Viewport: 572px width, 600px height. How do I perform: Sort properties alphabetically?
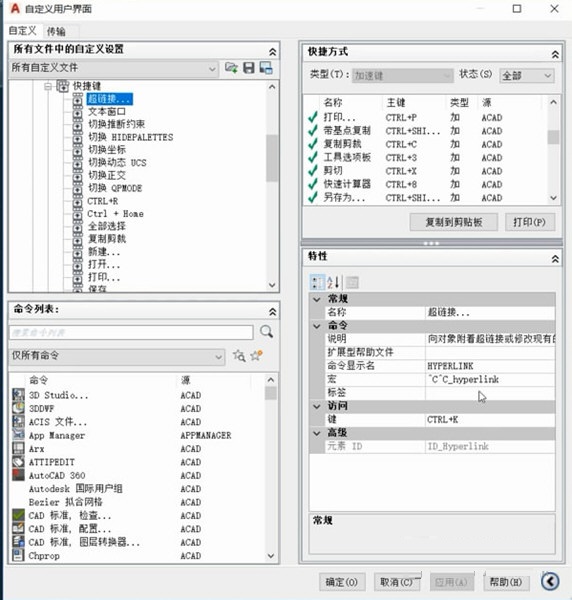(x=333, y=282)
